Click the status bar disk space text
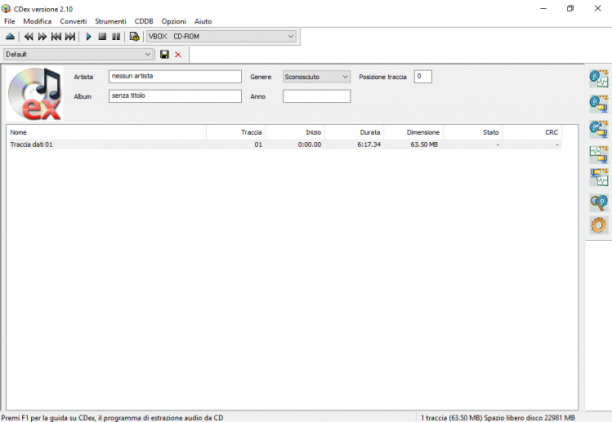This screenshot has width=612, height=422. coord(498,418)
